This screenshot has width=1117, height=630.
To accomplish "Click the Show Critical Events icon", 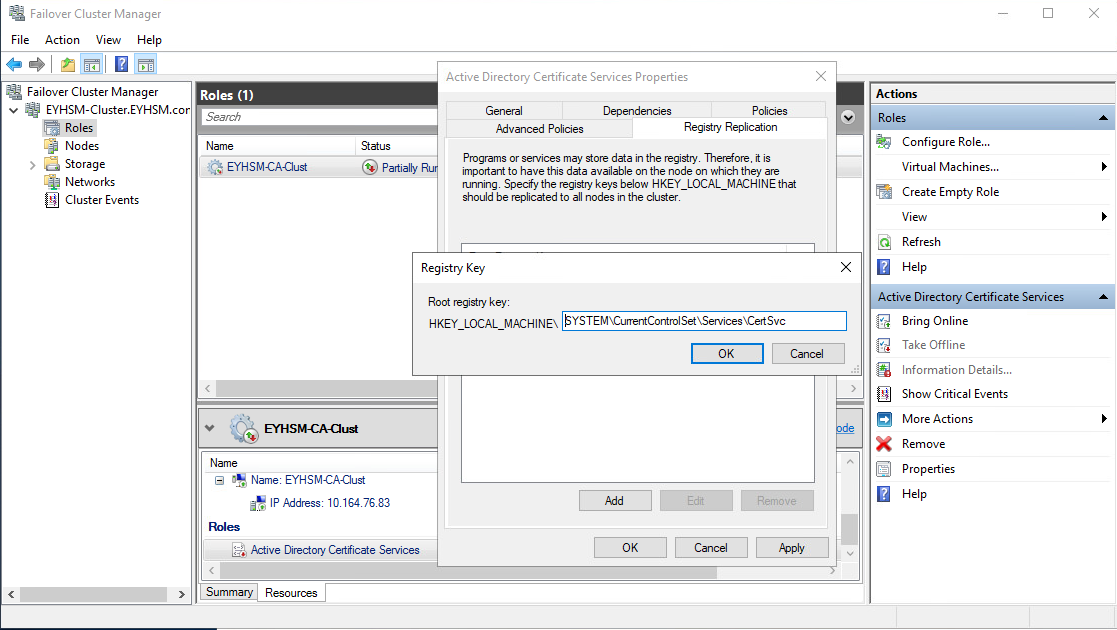I will [884, 394].
